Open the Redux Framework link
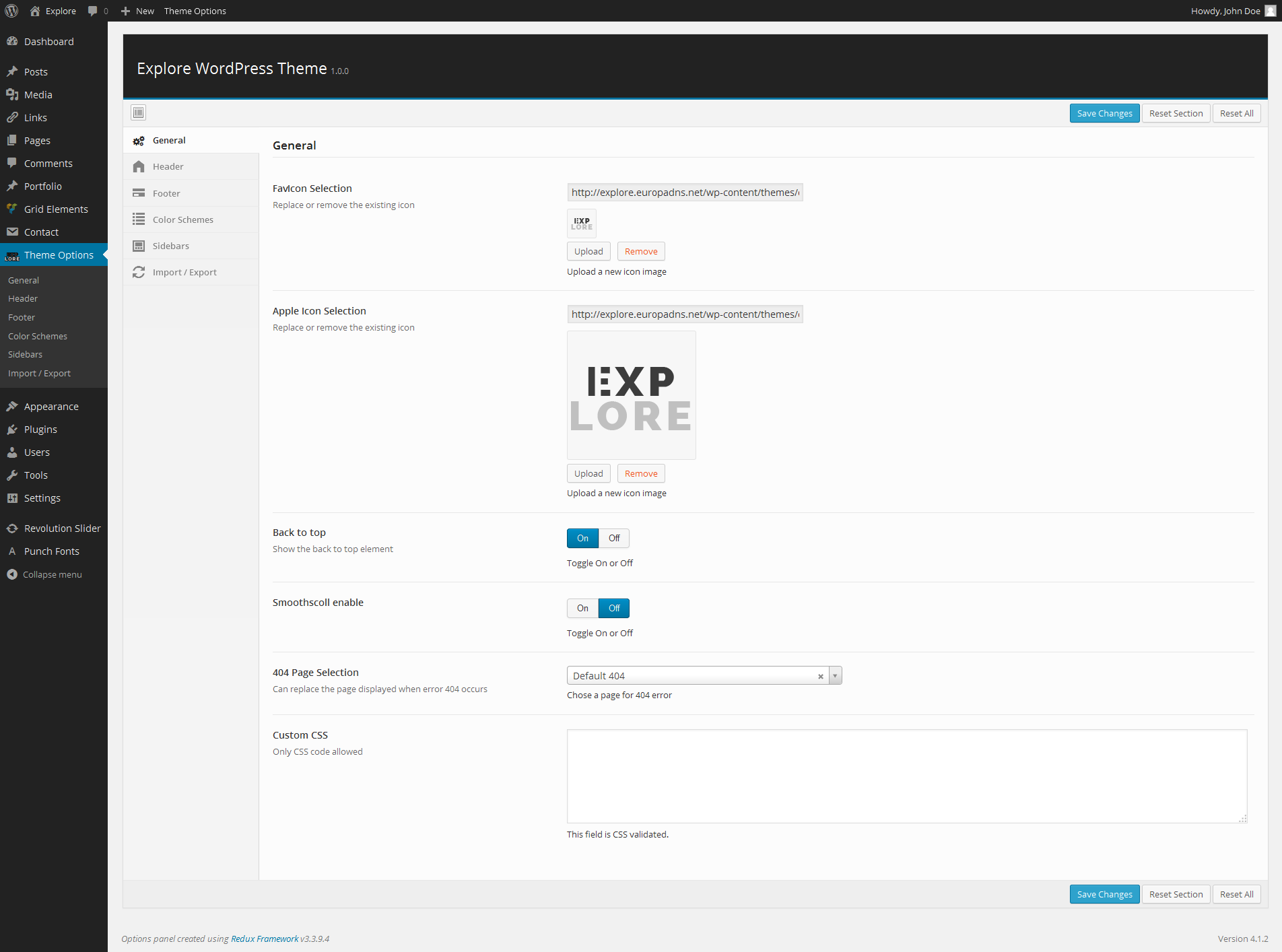 (x=265, y=939)
